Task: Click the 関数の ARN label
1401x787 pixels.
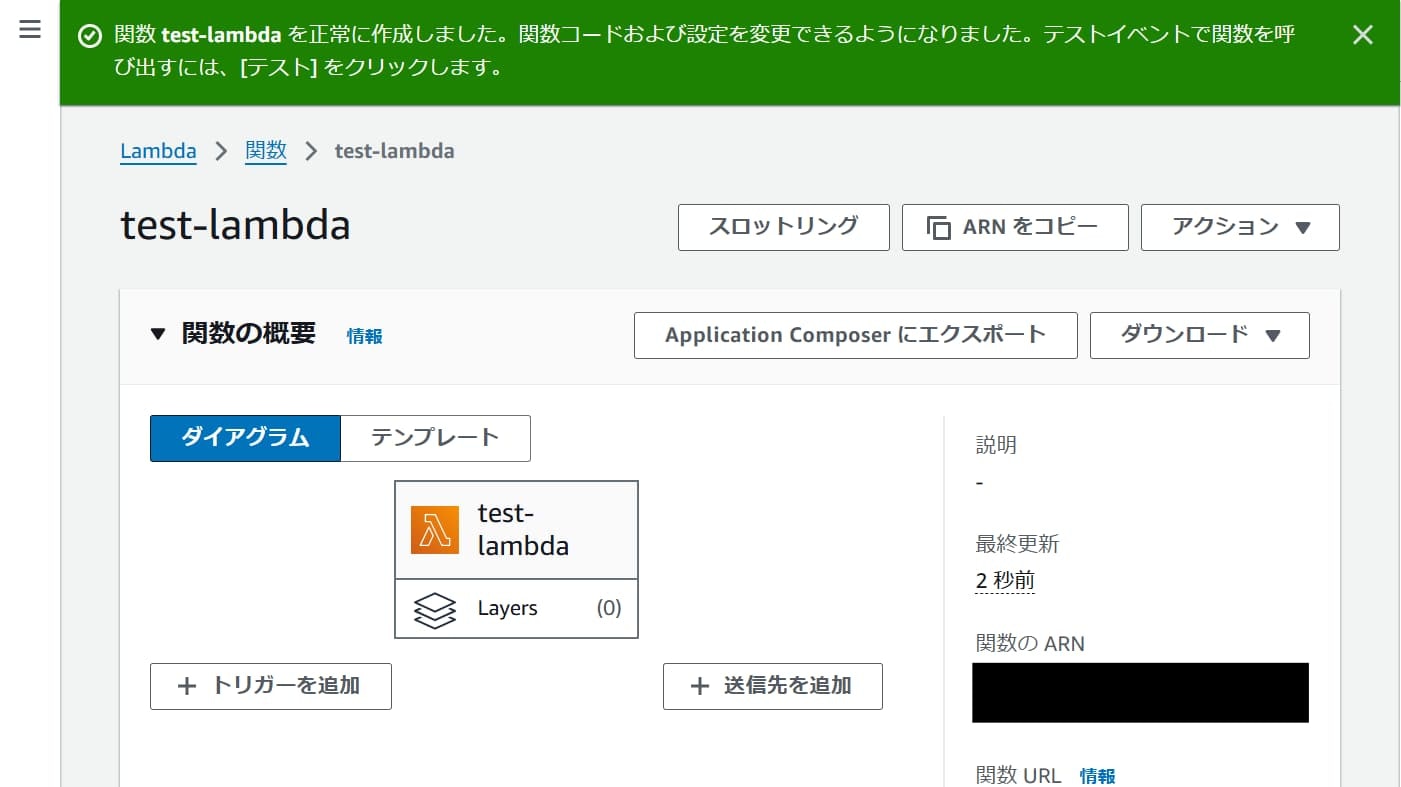Action: tap(1030, 644)
